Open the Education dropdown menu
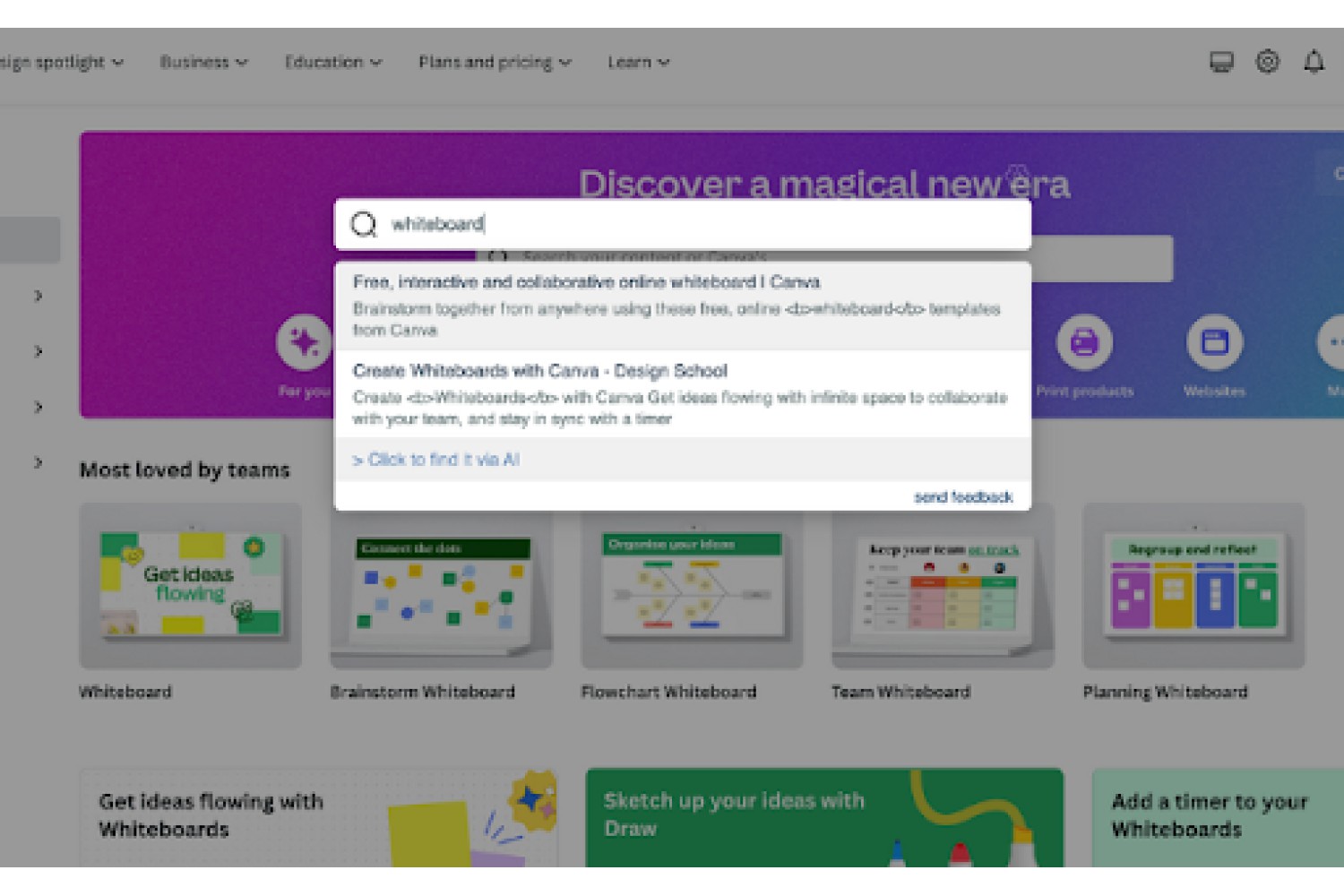 (333, 62)
